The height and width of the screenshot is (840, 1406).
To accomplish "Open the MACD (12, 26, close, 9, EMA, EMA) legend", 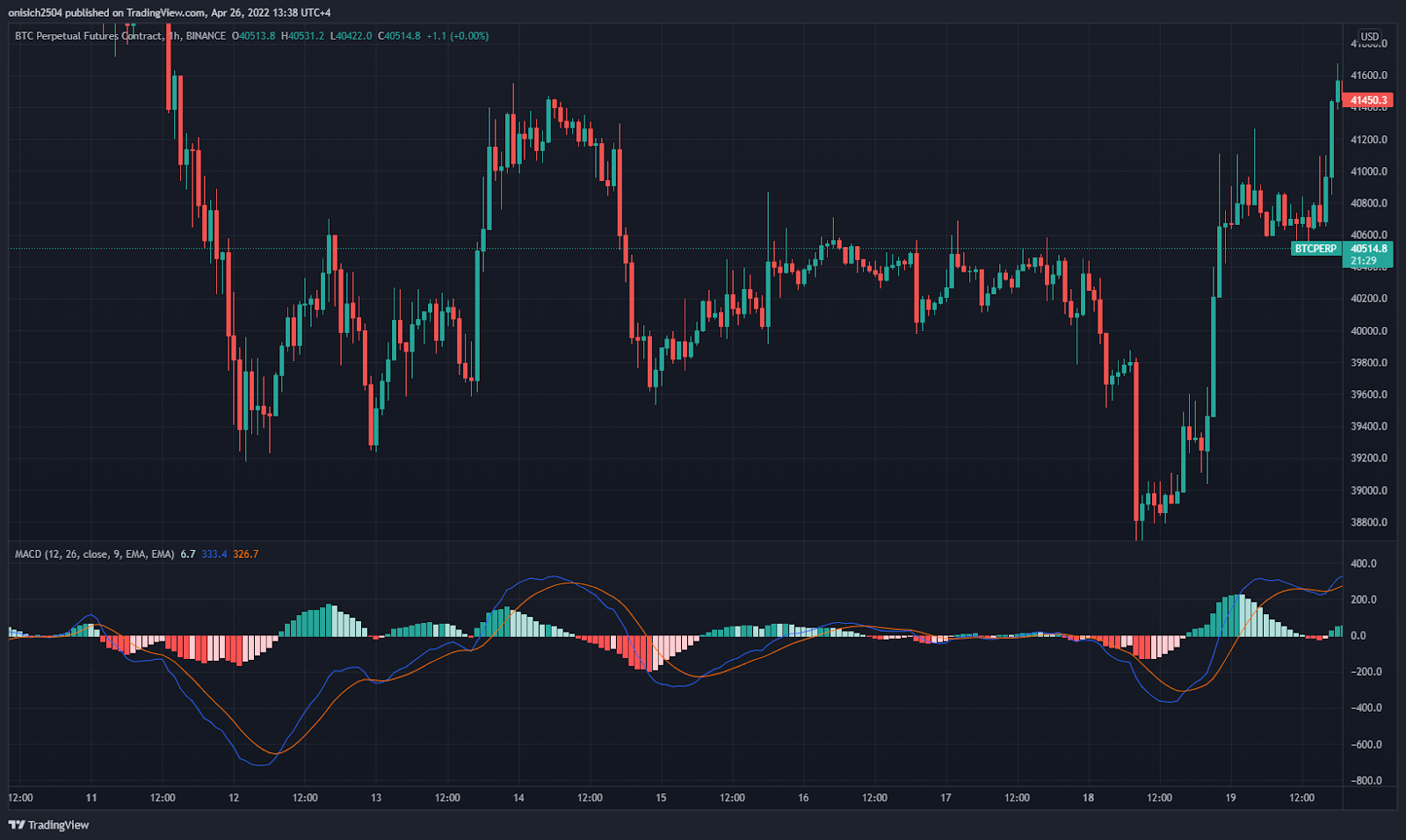I will (x=94, y=554).
